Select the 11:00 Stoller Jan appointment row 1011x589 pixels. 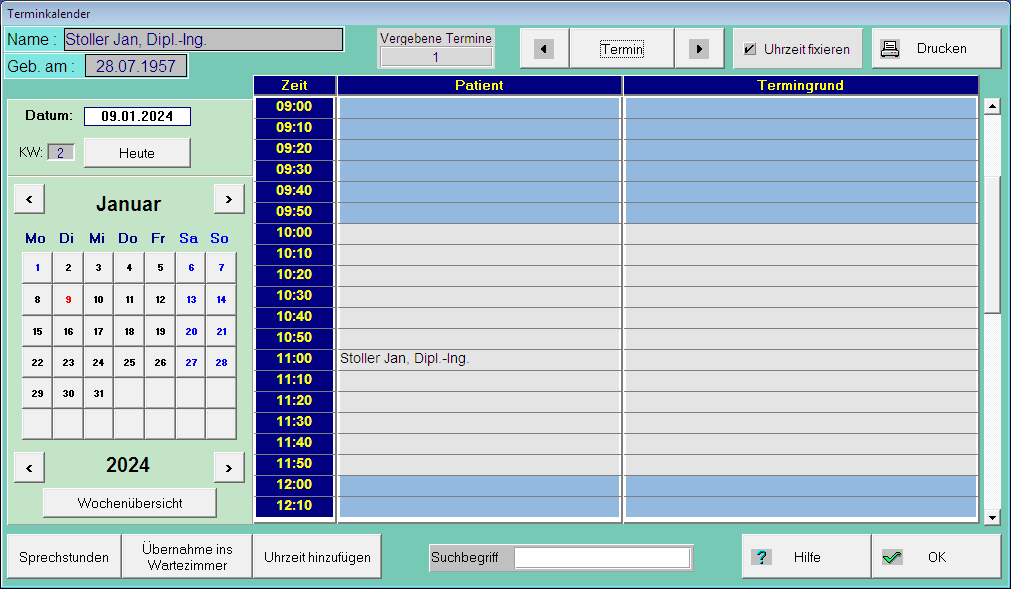click(x=480, y=359)
